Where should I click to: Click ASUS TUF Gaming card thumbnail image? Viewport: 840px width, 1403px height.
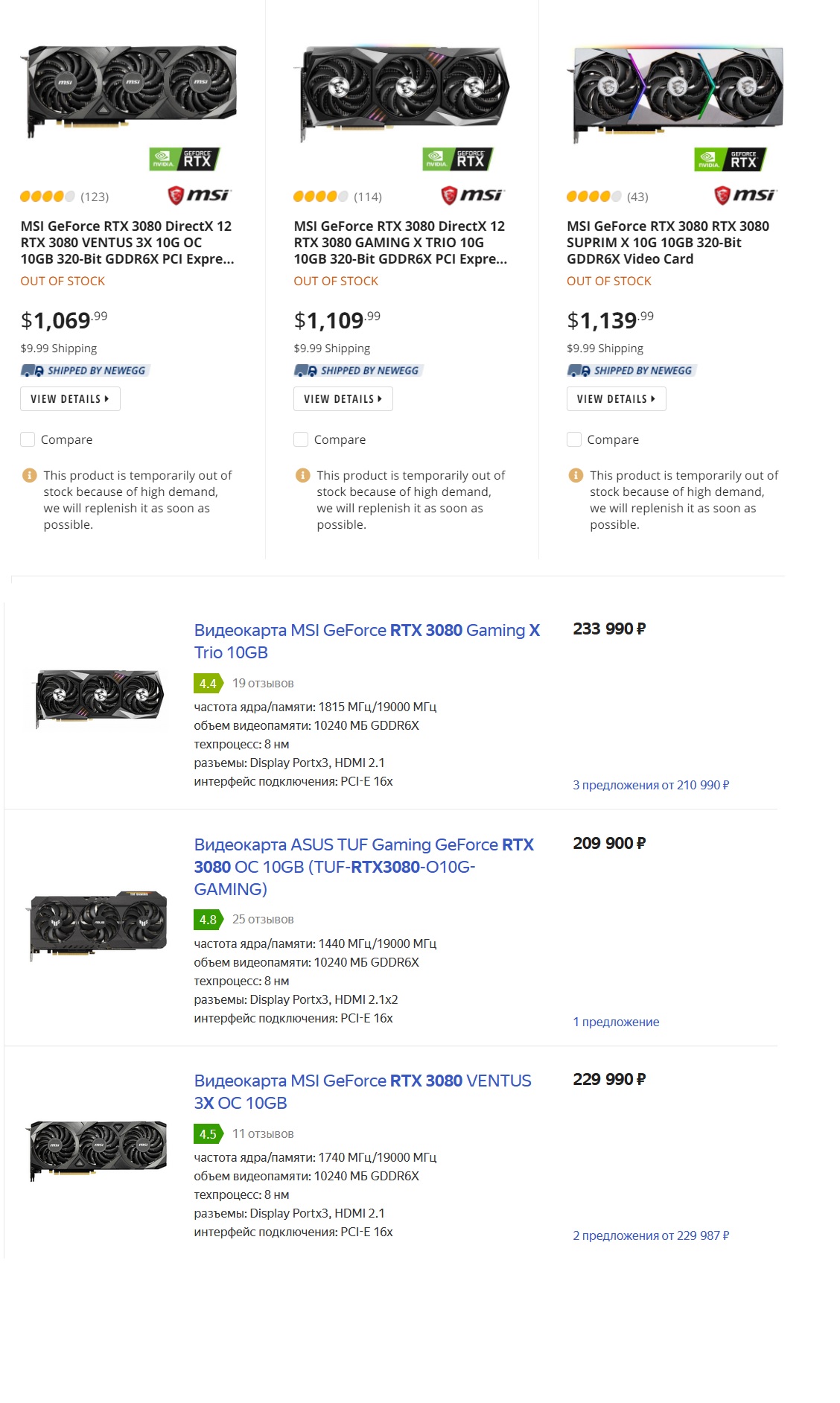coord(98,926)
